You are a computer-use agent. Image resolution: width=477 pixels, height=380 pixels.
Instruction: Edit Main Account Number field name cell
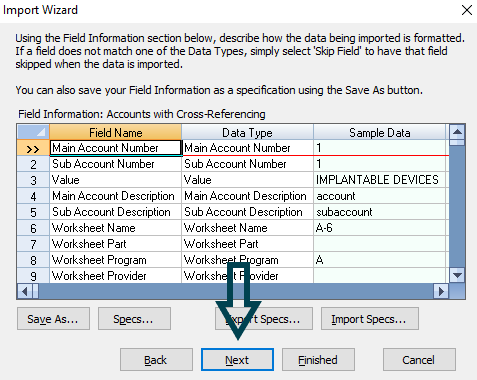coord(115,148)
